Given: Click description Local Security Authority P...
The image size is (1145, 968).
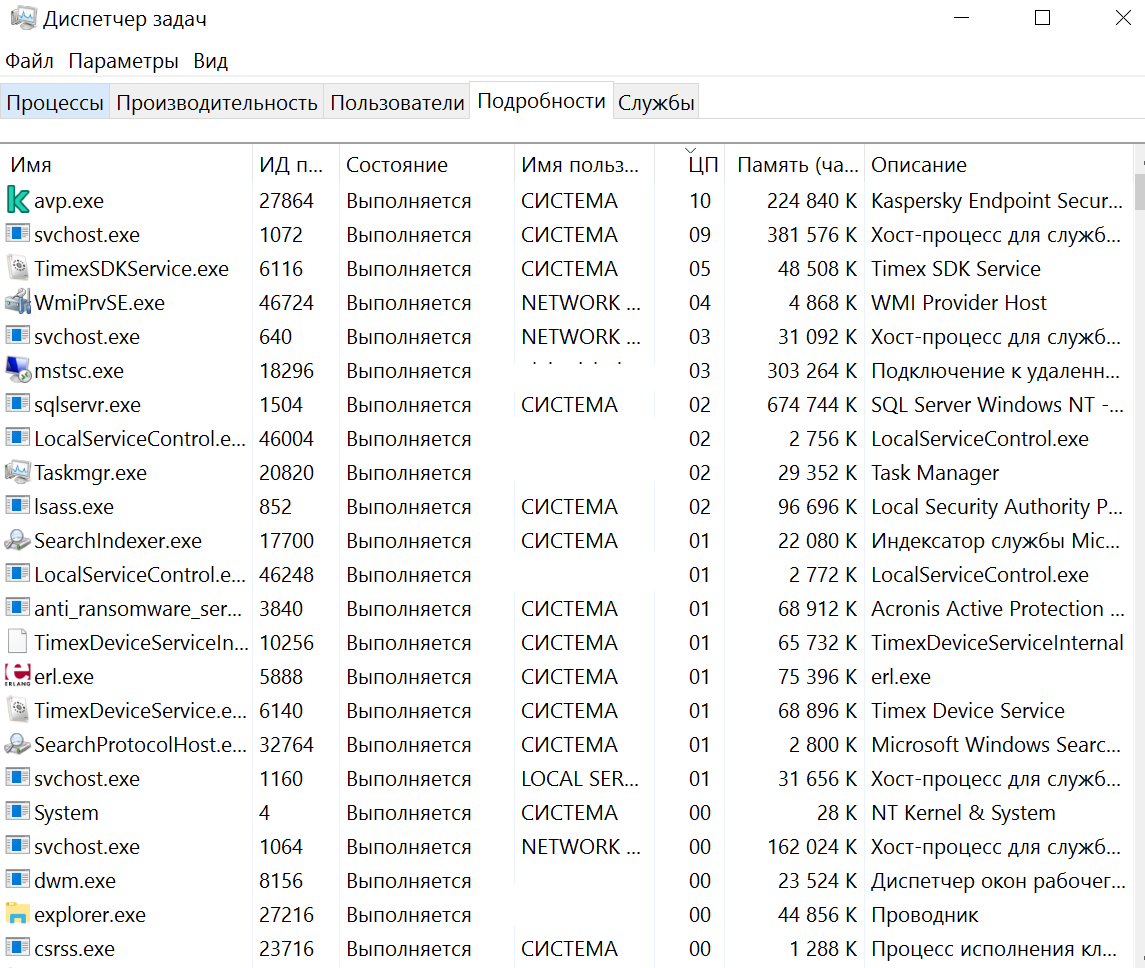Looking at the screenshot, I should [x=997, y=507].
